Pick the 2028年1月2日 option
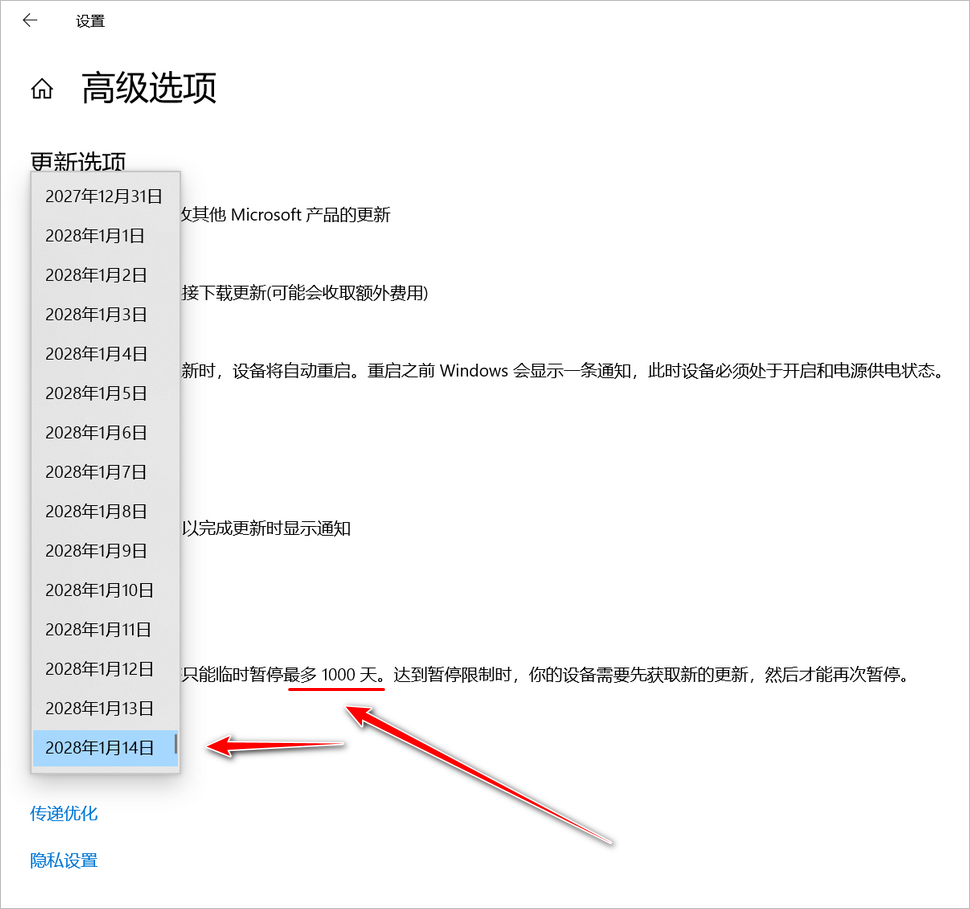 [x=96, y=275]
